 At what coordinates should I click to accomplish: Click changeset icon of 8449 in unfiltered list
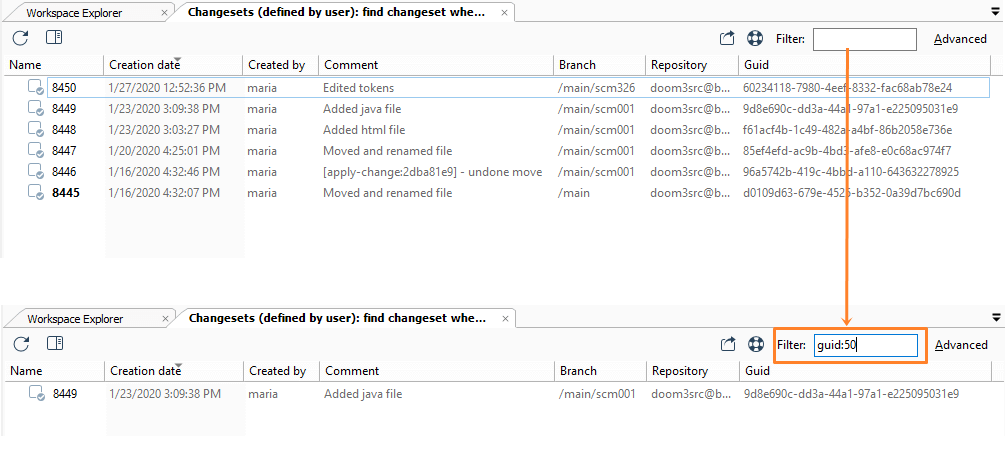coord(36,108)
